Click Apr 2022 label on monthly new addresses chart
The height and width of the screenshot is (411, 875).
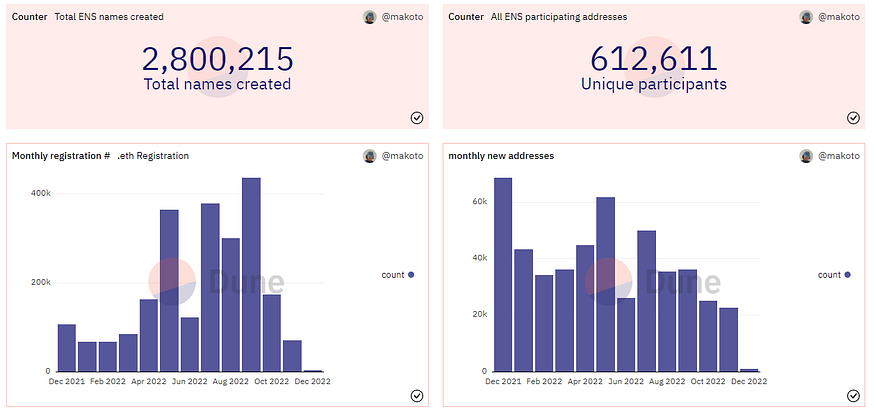584,381
